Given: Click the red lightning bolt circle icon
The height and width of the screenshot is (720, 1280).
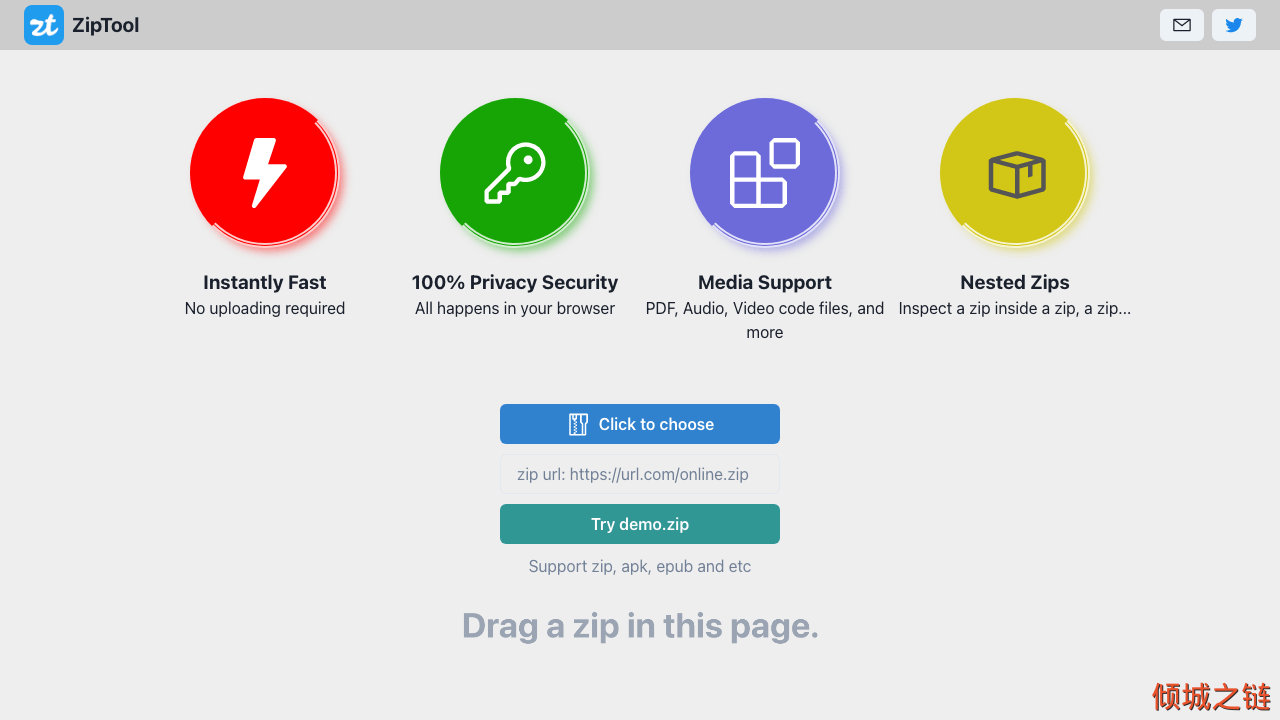Looking at the screenshot, I should coord(264,172).
